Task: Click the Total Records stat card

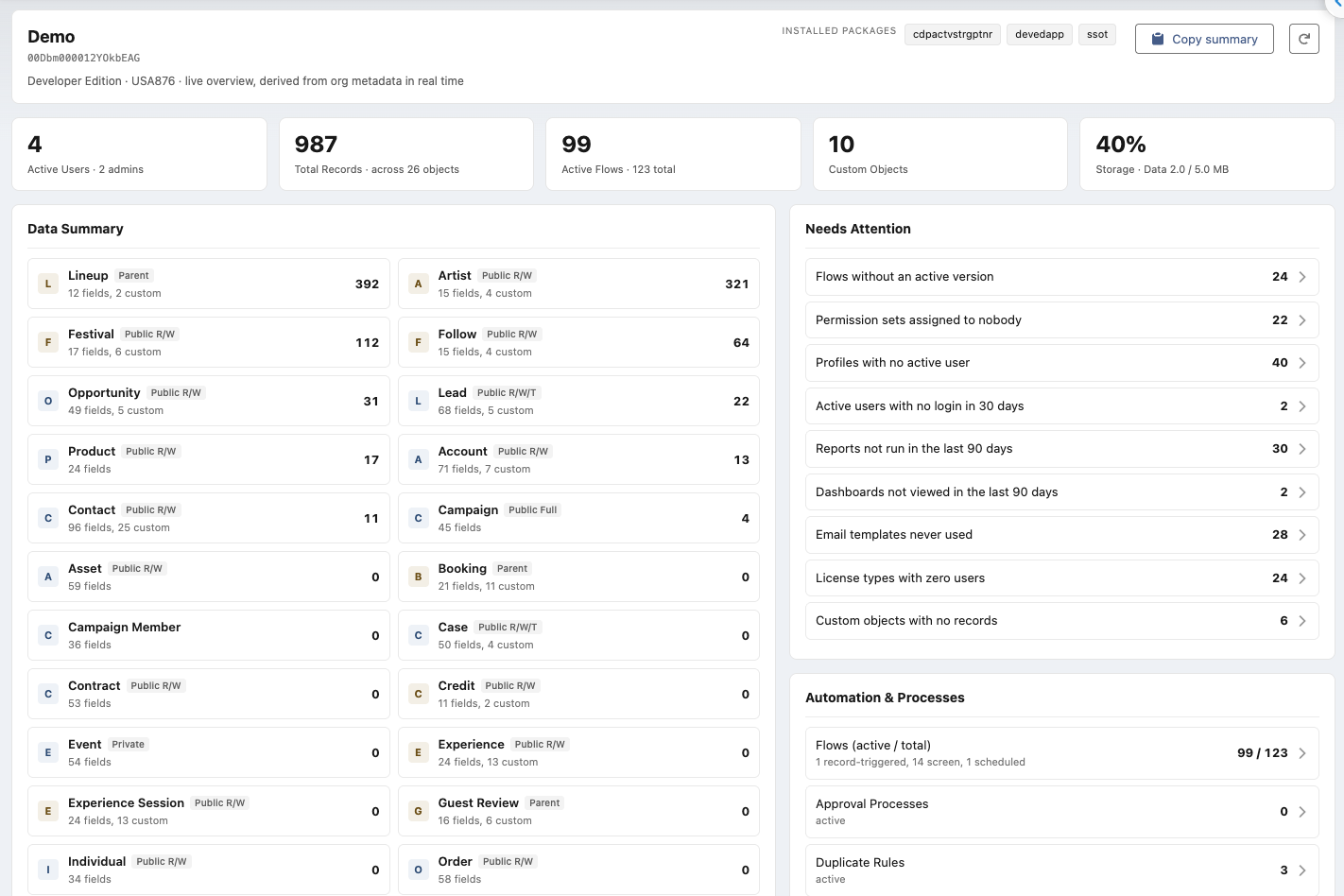Action: pyautogui.click(x=406, y=154)
